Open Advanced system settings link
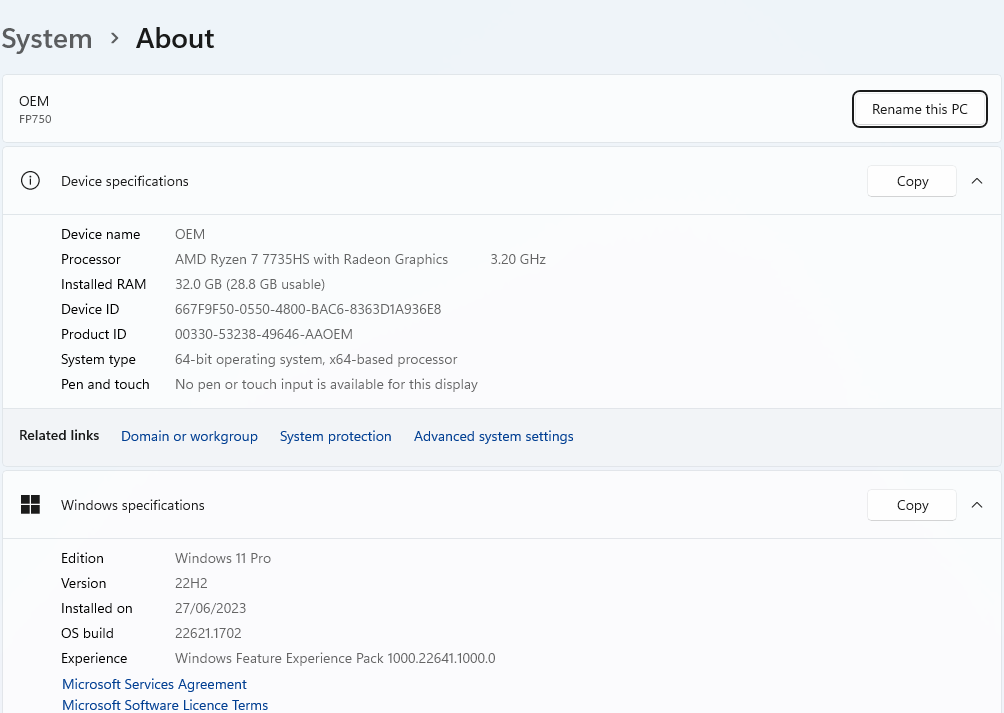The width and height of the screenshot is (1004, 713). tap(494, 436)
